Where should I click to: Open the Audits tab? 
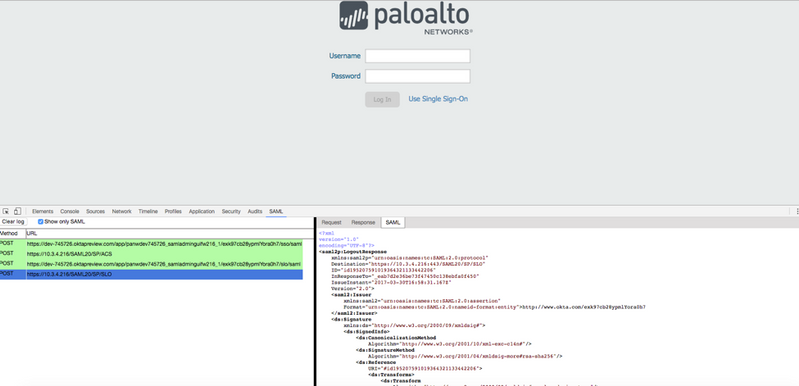click(x=255, y=211)
